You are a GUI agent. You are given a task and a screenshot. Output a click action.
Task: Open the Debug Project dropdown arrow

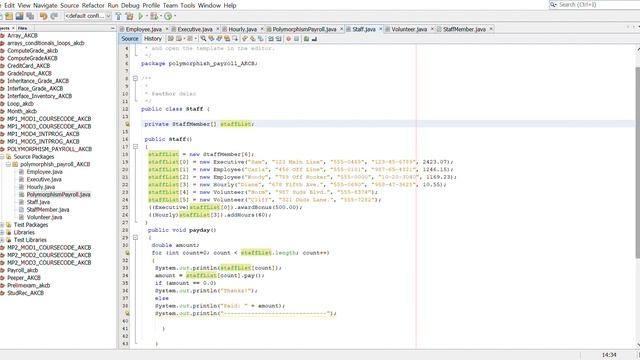161,16
